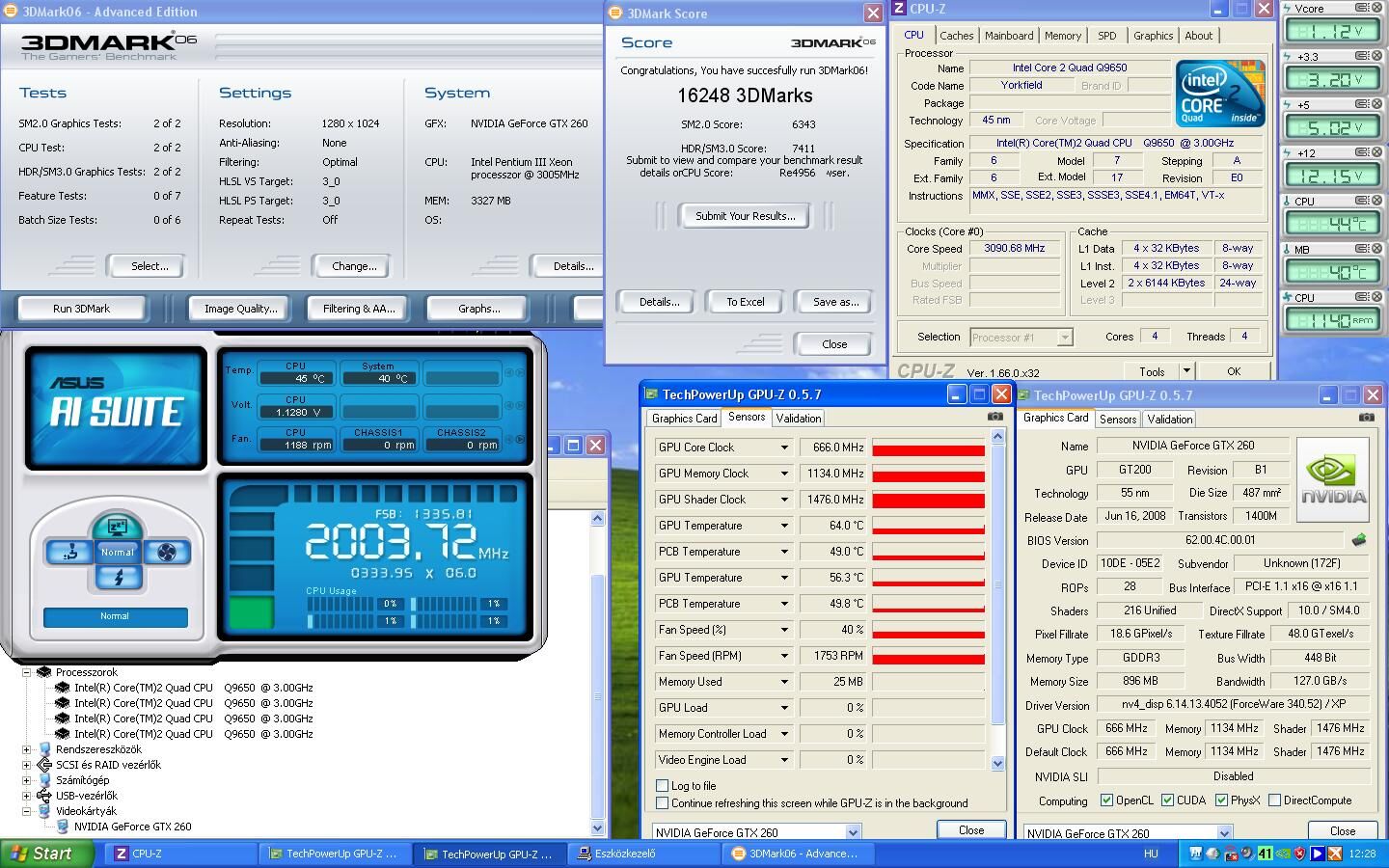The height and width of the screenshot is (868, 1389).
Task: Click the Intel Core 2 Quad logo in CPU-Z
Action: coord(1219,93)
